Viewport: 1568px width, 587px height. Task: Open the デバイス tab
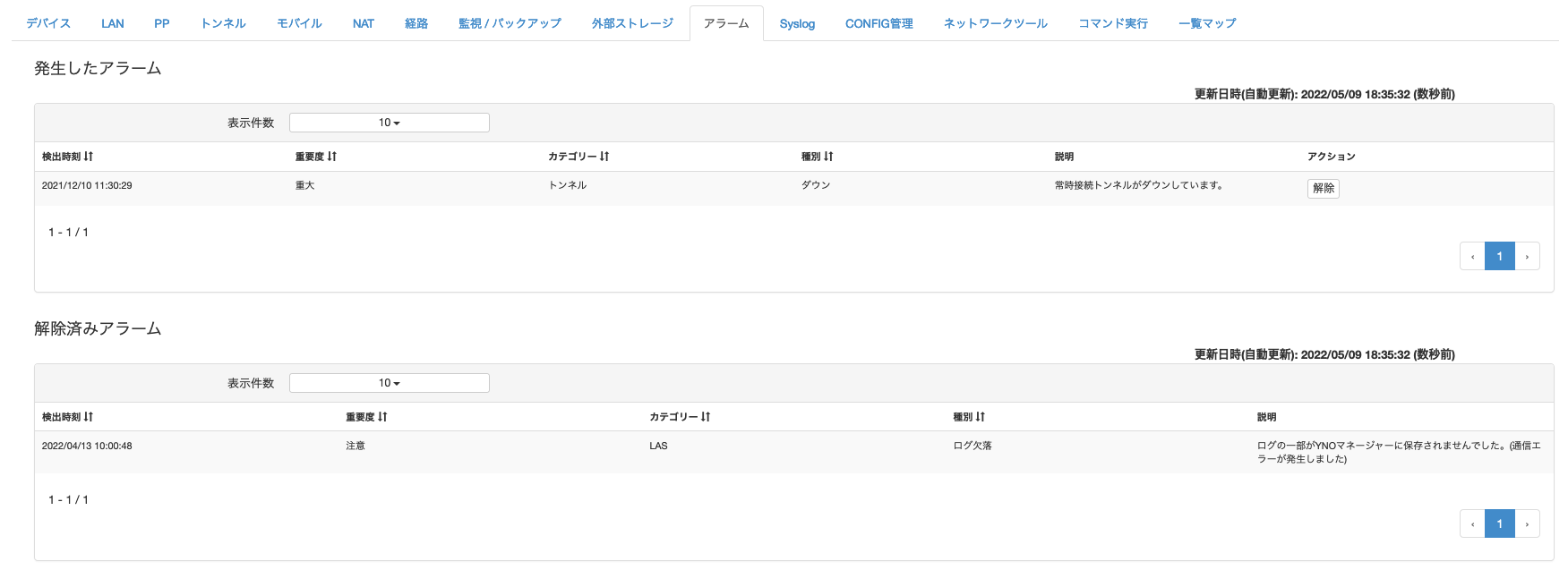(x=48, y=23)
